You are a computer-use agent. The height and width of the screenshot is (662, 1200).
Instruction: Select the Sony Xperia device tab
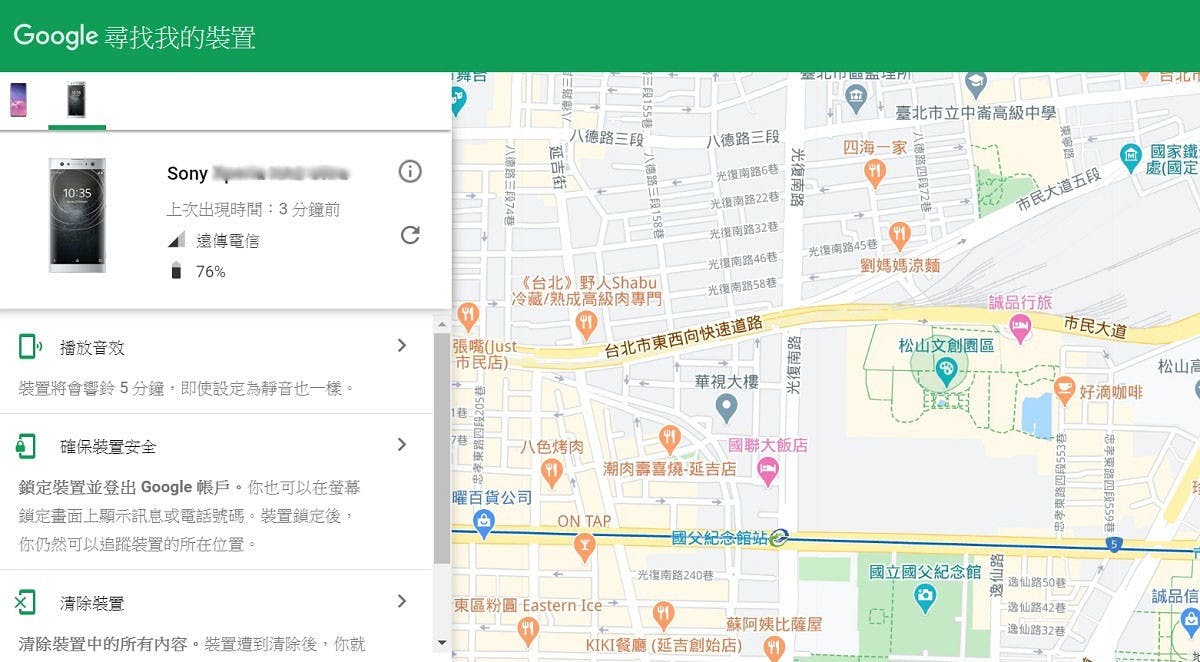pyautogui.click(x=76, y=100)
